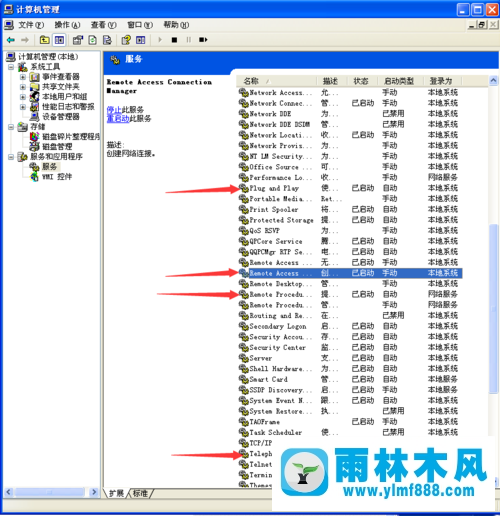Open the 帮助(H) menu
This screenshot has height=516, width=500.
click(176, 25)
